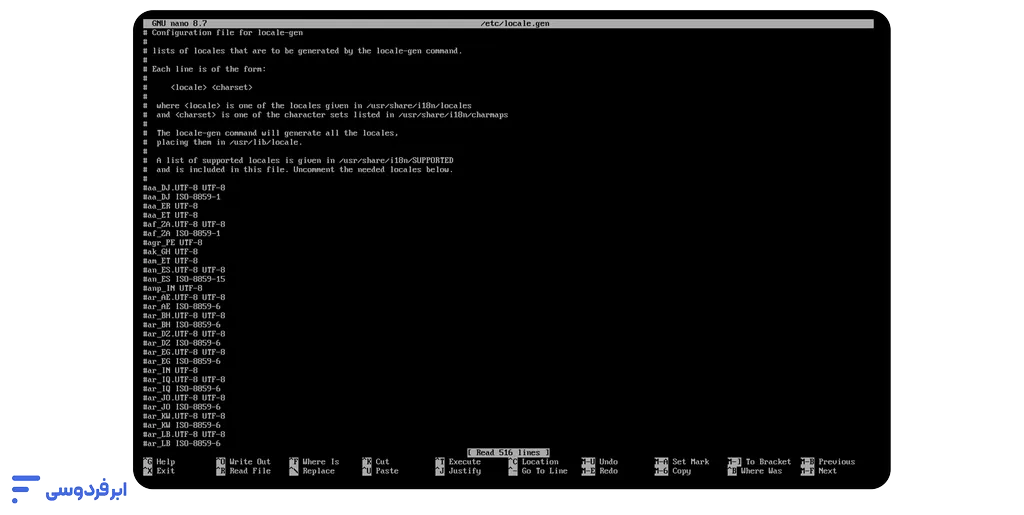Select Go To Line in footer

[544, 471]
